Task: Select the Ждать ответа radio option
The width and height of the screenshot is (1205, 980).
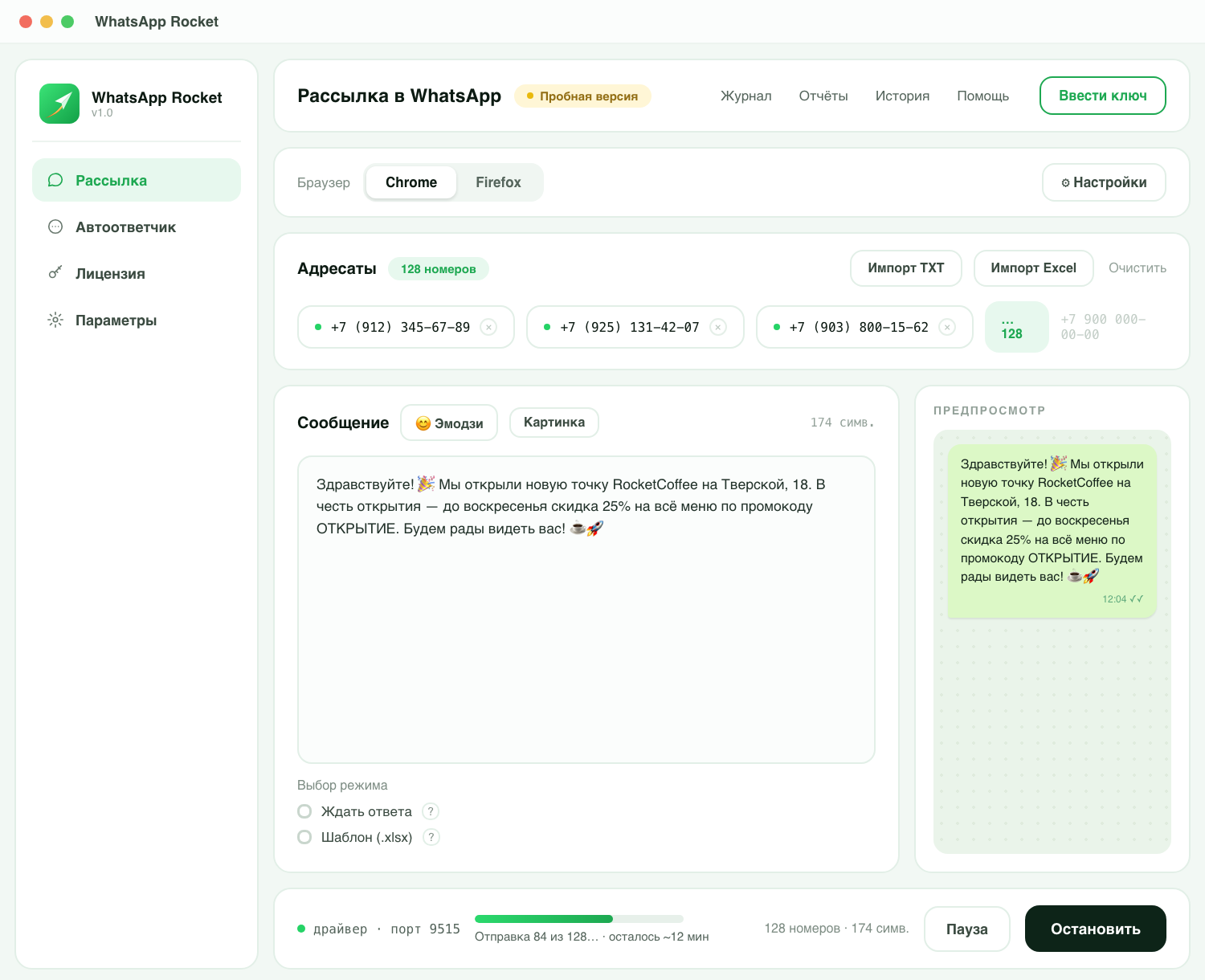Action: point(304,811)
